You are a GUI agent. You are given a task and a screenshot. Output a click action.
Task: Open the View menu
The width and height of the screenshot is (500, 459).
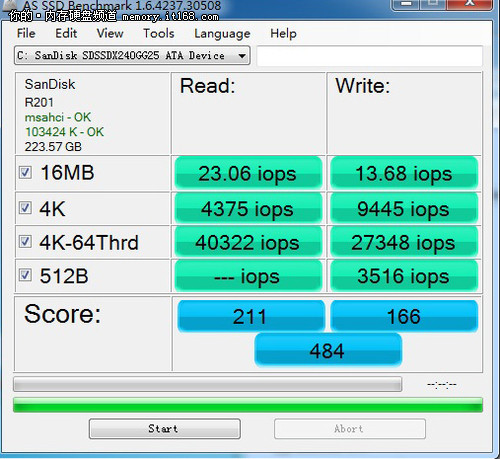110,33
